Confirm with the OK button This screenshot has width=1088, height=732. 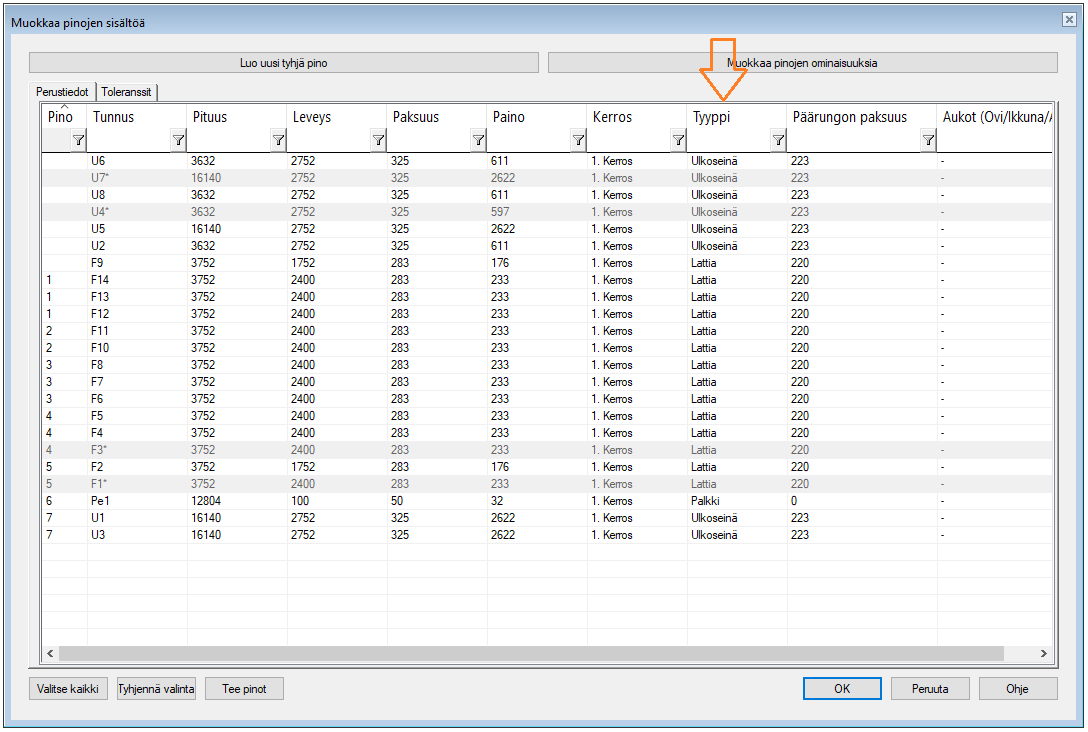pyautogui.click(x=842, y=689)
